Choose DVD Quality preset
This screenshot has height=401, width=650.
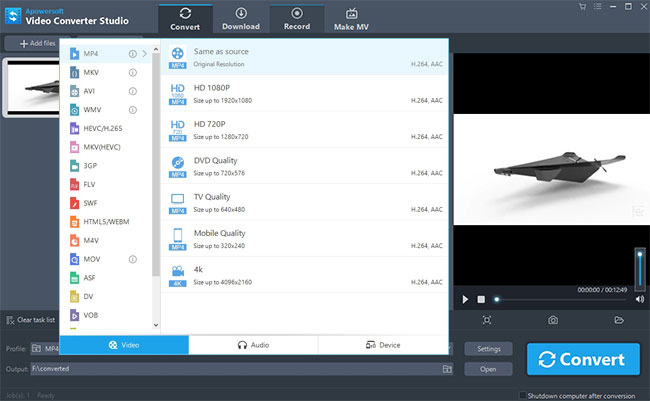tap(305, 166)
